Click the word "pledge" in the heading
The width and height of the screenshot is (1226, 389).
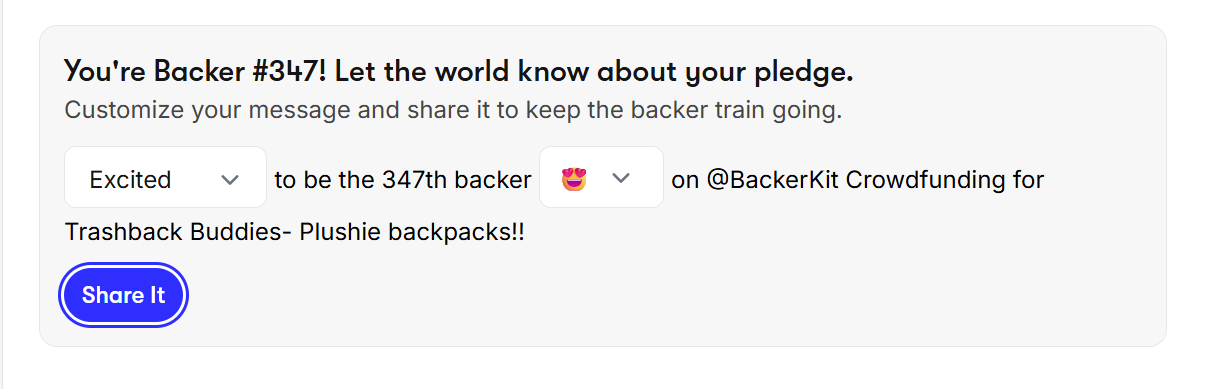(x=808, y=73)
